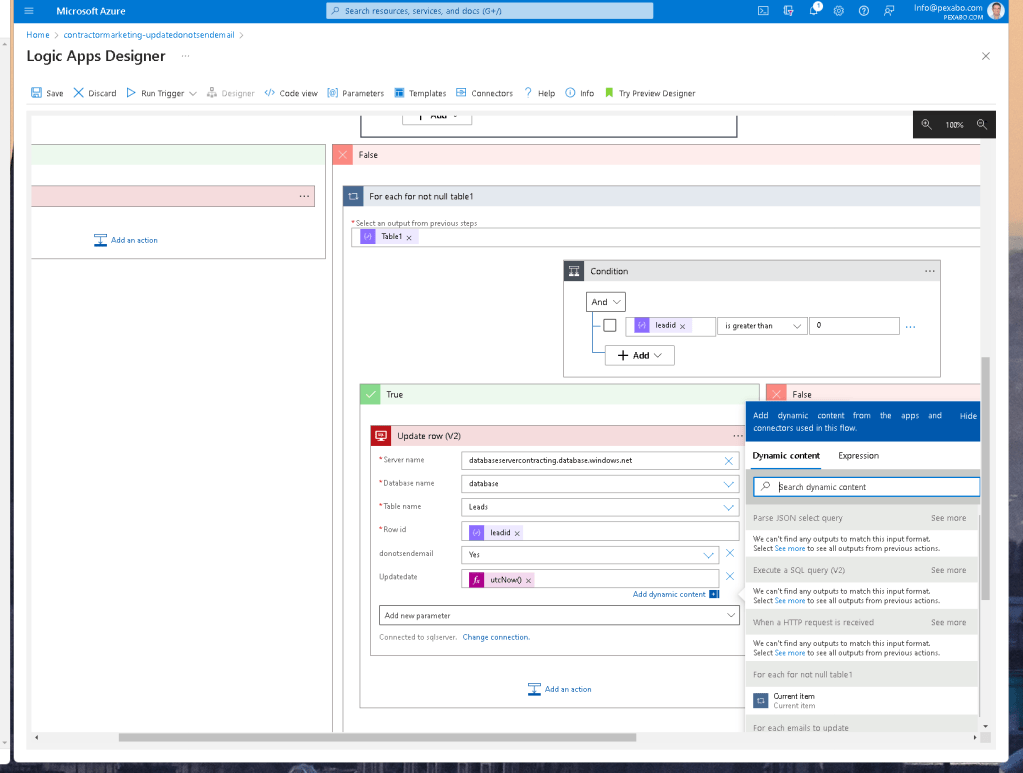Open the account profile avatar
This screenshot has height=773, width=1023.
point(996,10)
